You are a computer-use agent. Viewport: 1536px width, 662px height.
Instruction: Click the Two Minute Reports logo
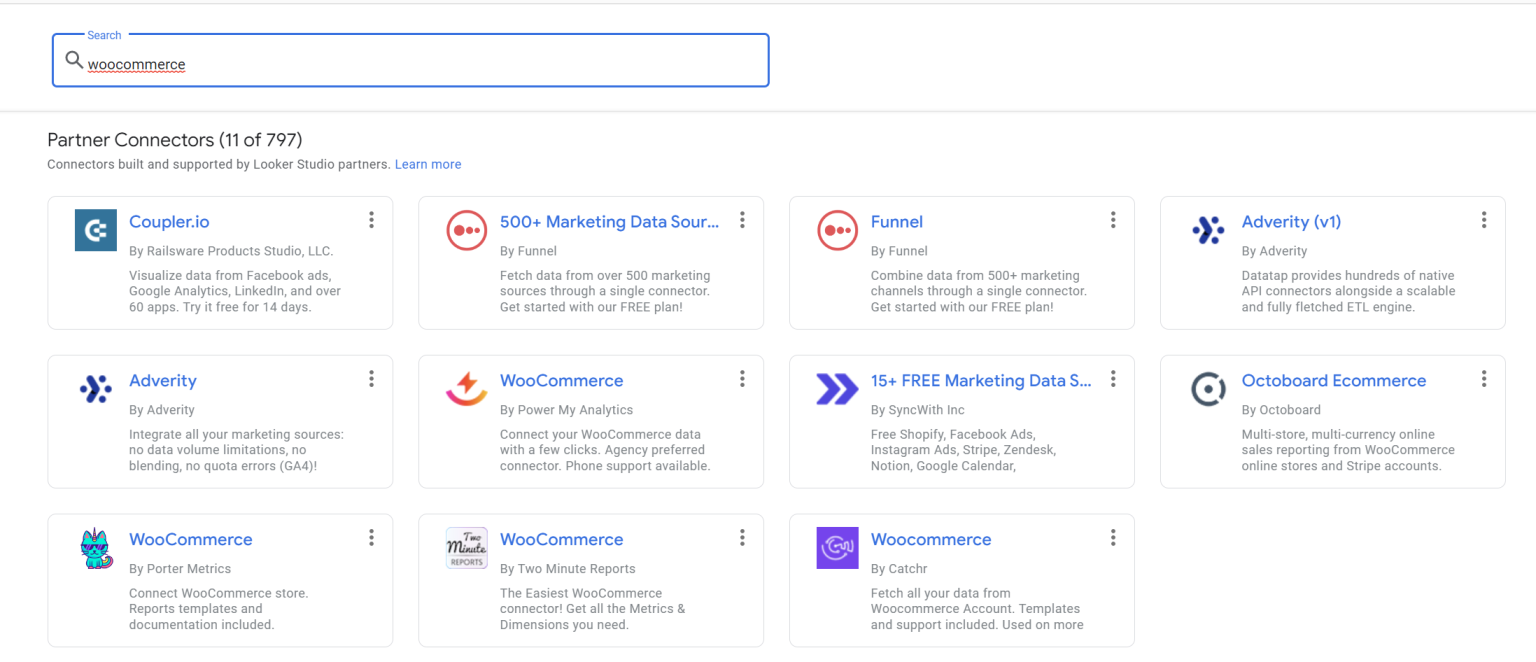(x=467, y=548)
